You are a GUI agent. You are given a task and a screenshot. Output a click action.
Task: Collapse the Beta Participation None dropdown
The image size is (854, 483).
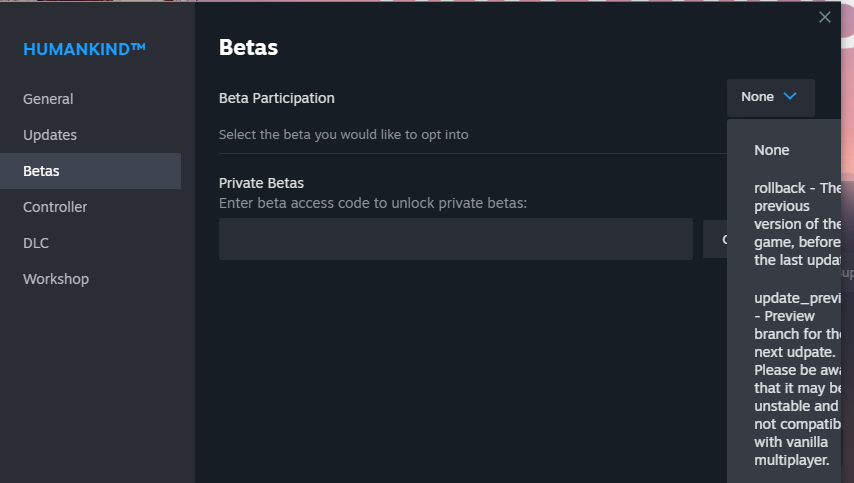pyautogui.click(x=771, y=97)
